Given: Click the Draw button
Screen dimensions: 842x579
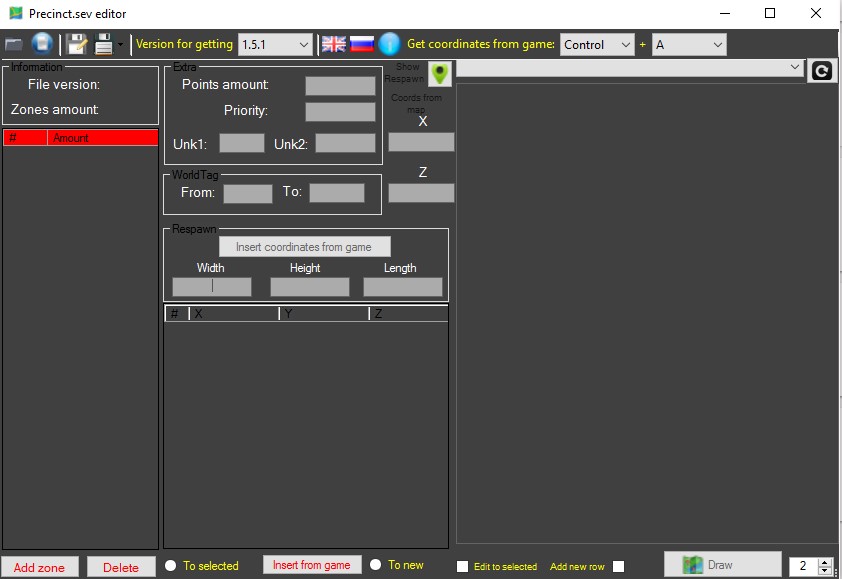Looking at the screenshot, I should [x=723, y=564].
